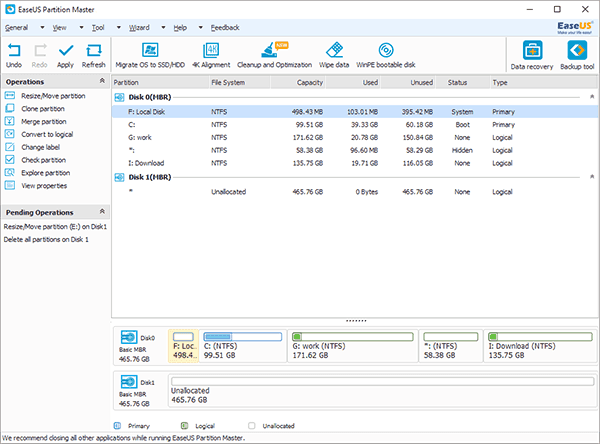Open the 4K Alignment tool
Viewport: 600px width, 444px height.
(x=211, y=50)
